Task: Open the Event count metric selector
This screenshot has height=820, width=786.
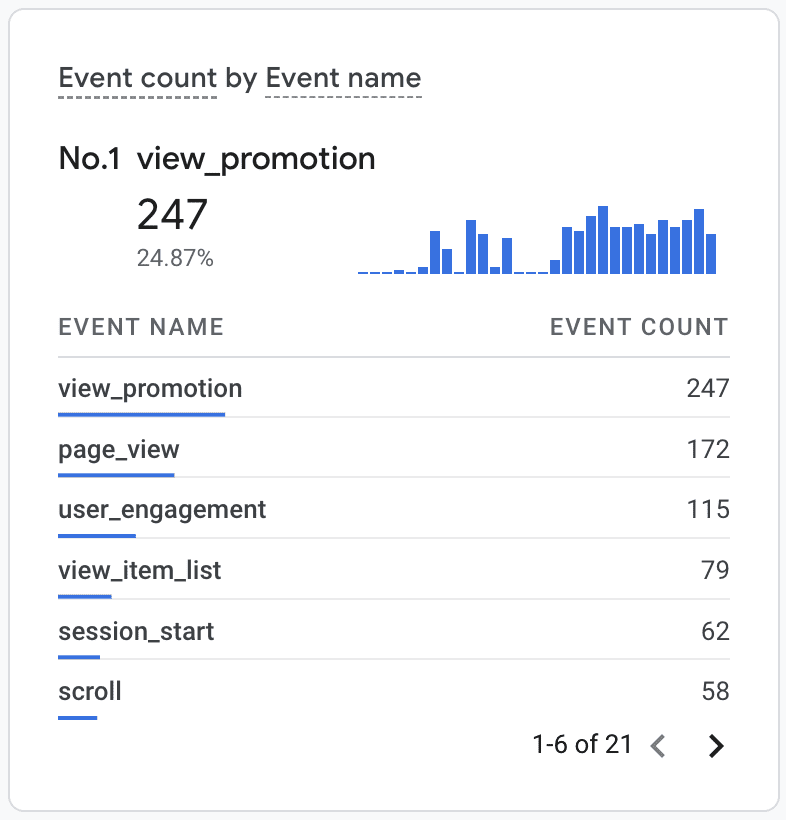Action: point(139,77)
